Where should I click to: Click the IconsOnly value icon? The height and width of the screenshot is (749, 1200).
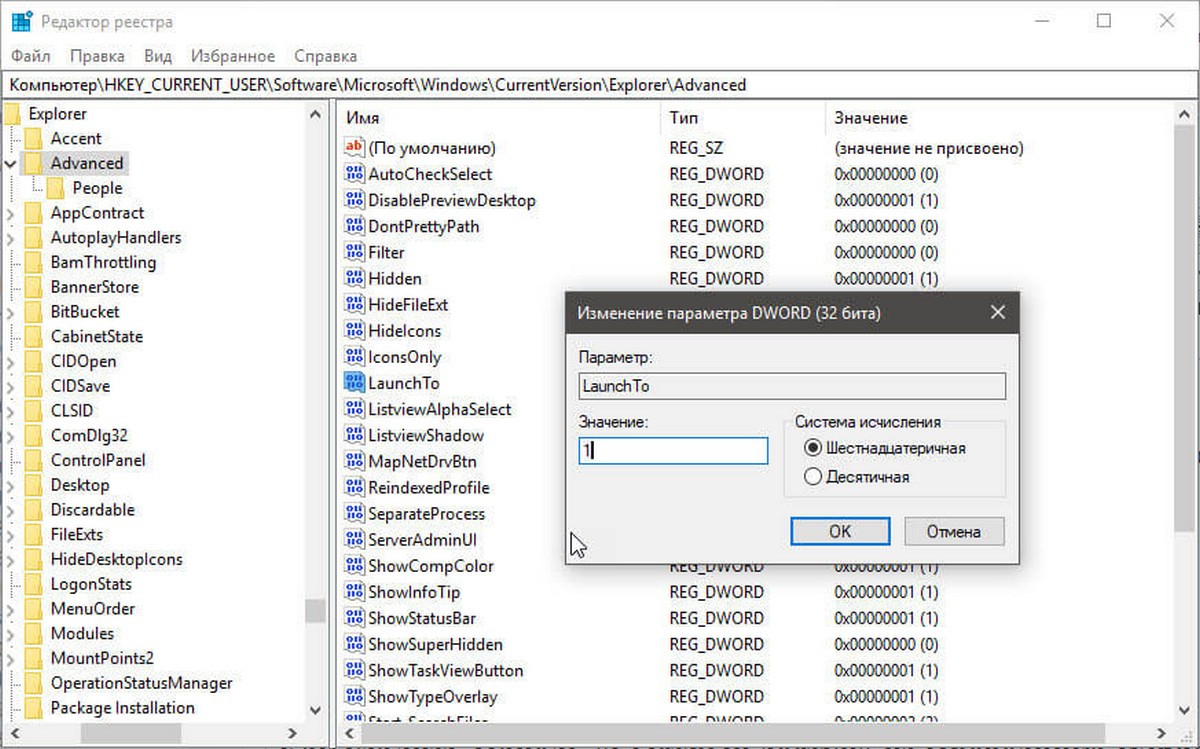click(x=354, y=356)
